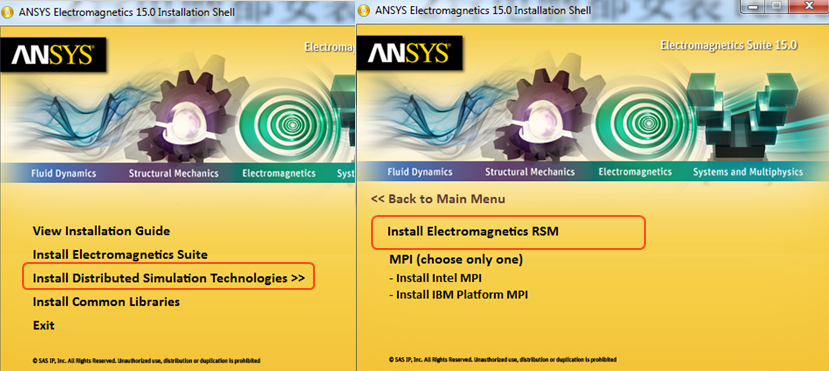Go Back to Main Menu
Screen dimensions: 829x371
tap(438, 199)
